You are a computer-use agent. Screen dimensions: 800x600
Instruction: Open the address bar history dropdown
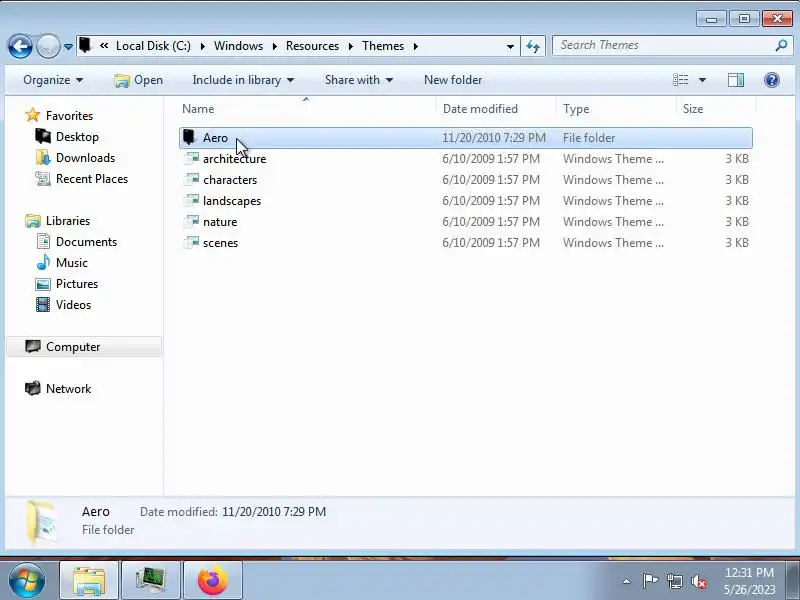(x=510, y=46)
